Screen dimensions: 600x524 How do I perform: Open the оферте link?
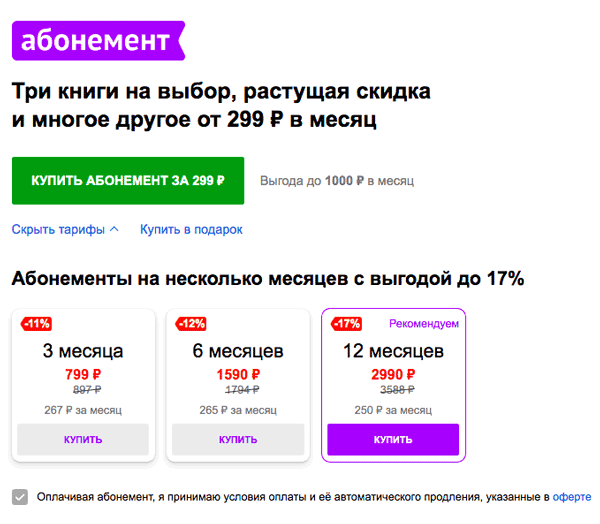point(572,497)
